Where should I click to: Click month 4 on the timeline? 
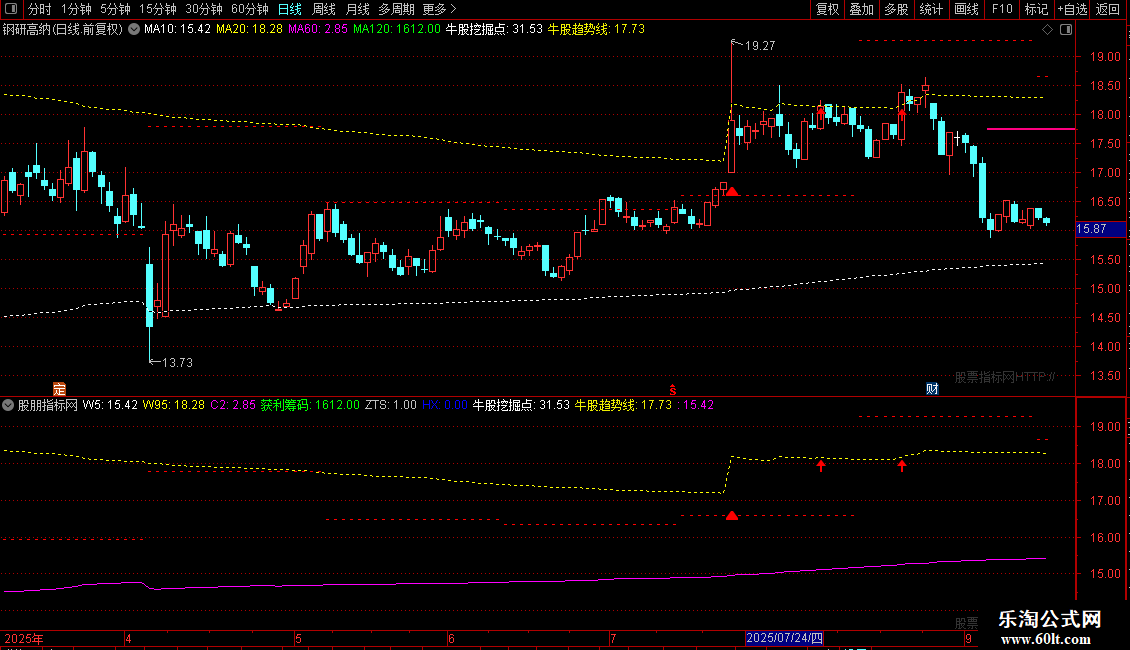point(128,638)
